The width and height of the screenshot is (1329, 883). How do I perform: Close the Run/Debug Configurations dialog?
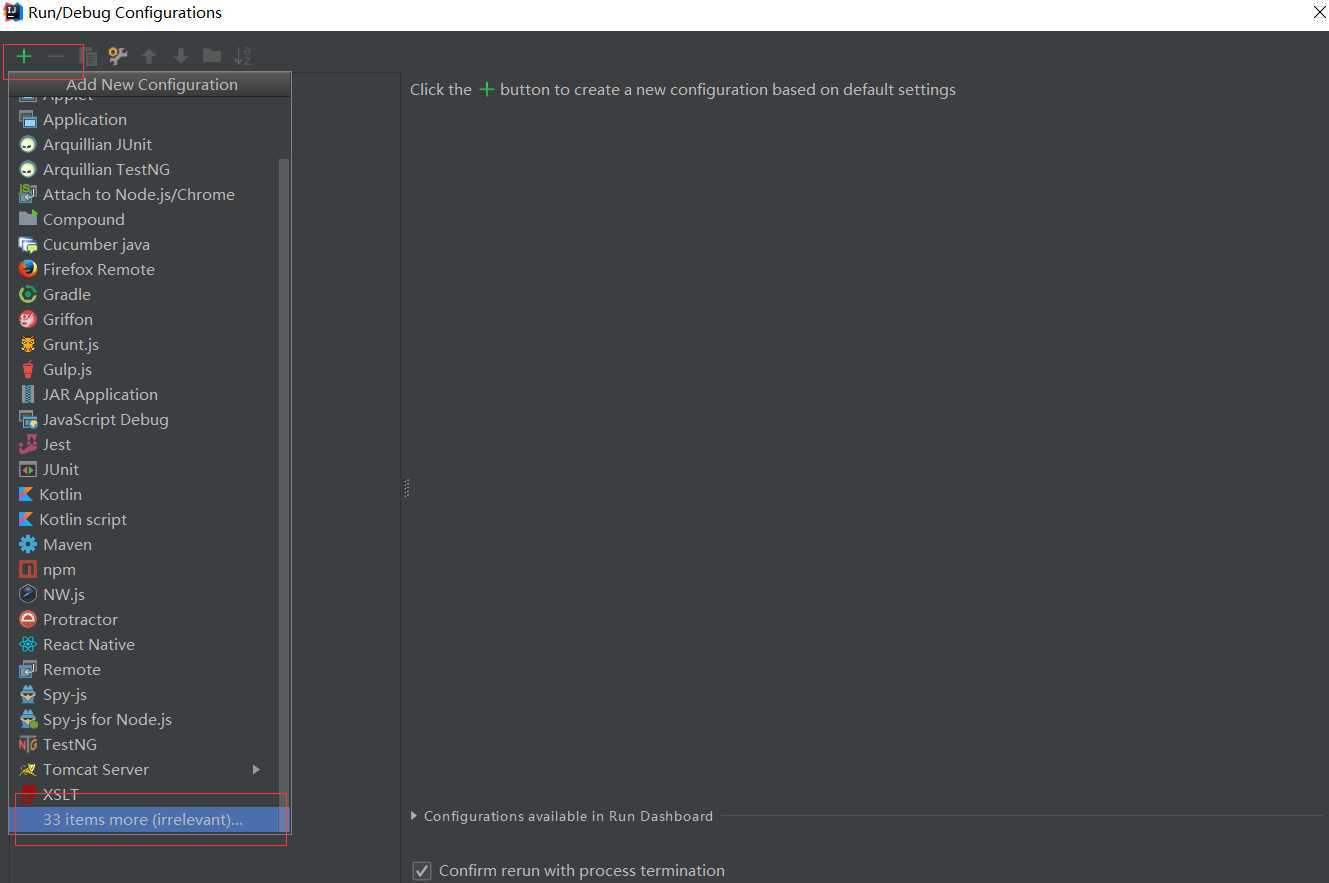point(1318,12)
